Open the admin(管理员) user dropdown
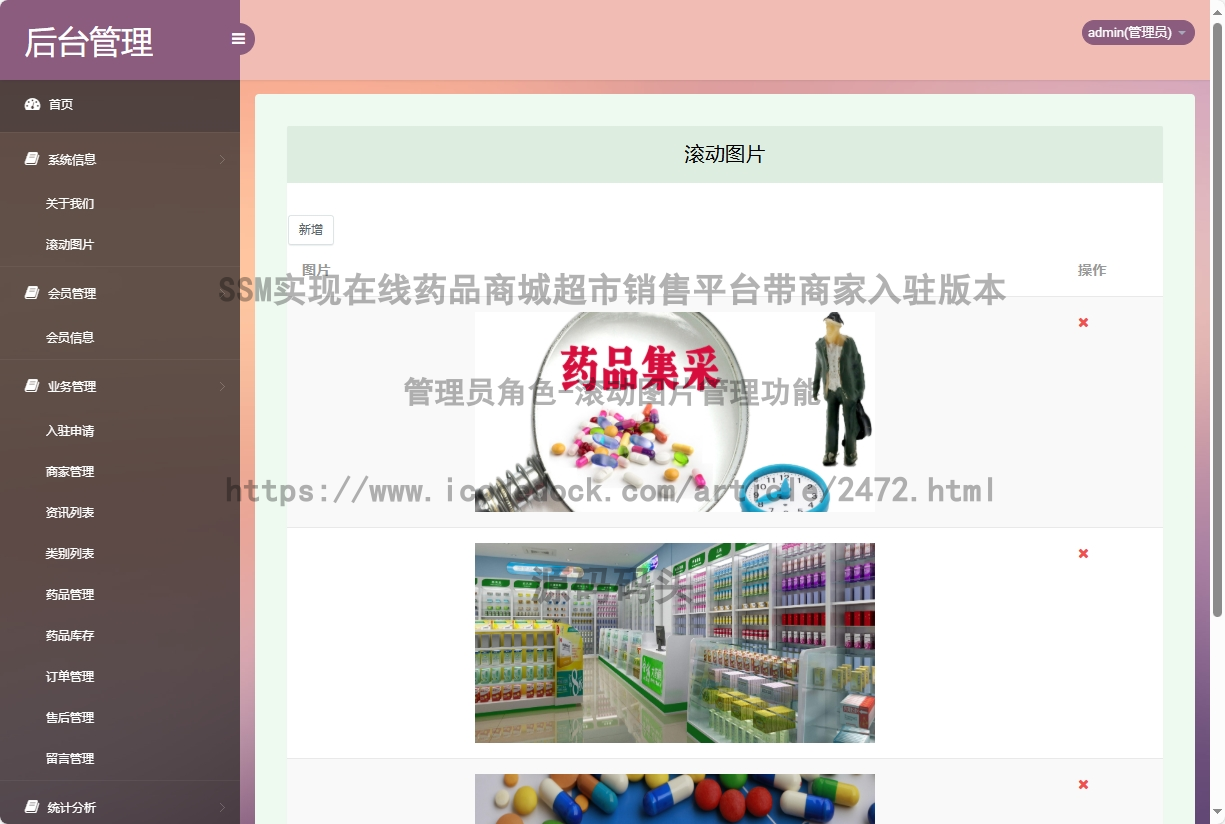Image resolution: width=1225 pixels, height=824 pixels. point(1138,33)
